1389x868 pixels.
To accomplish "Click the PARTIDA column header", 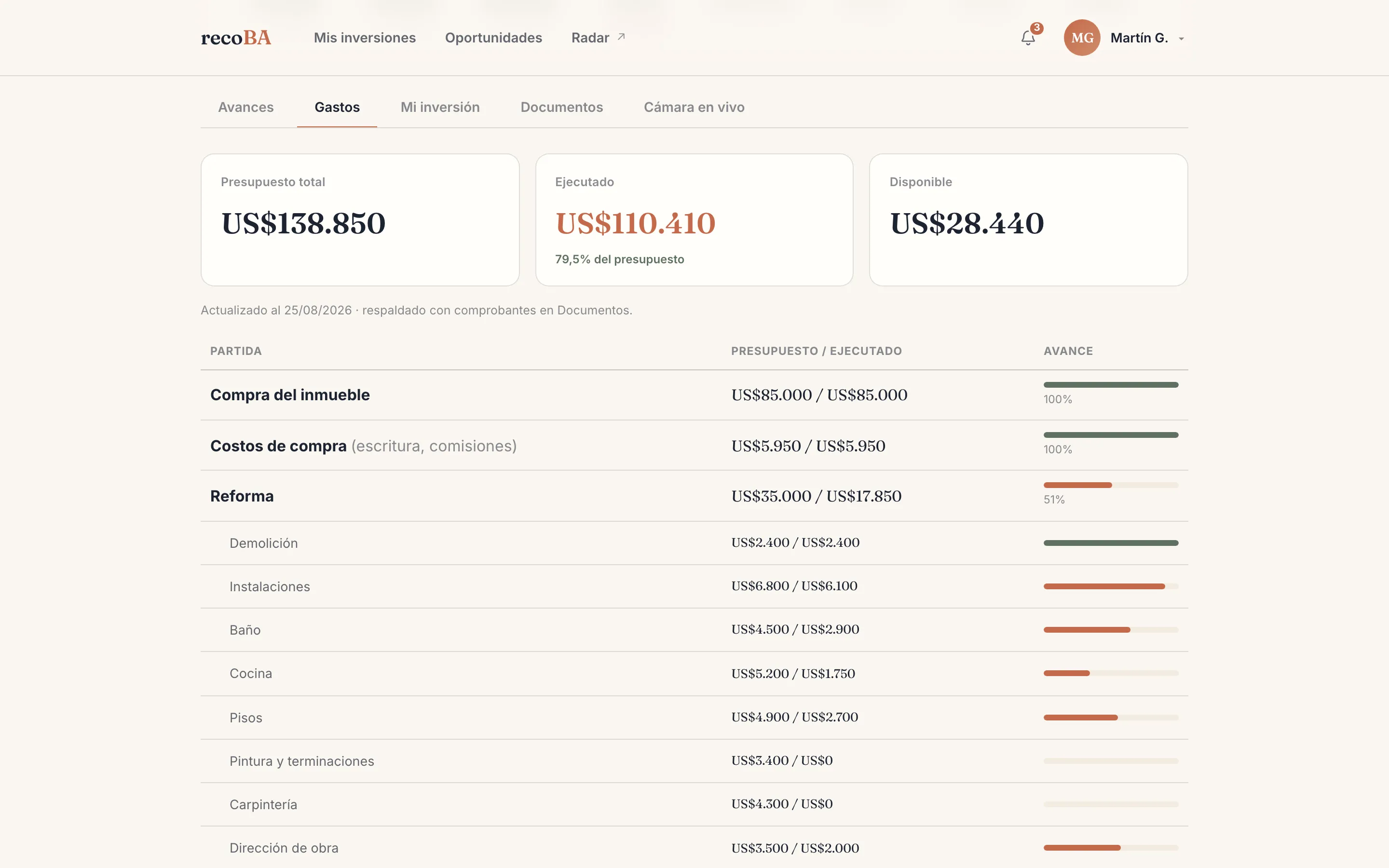I will [x=236, y=351].
